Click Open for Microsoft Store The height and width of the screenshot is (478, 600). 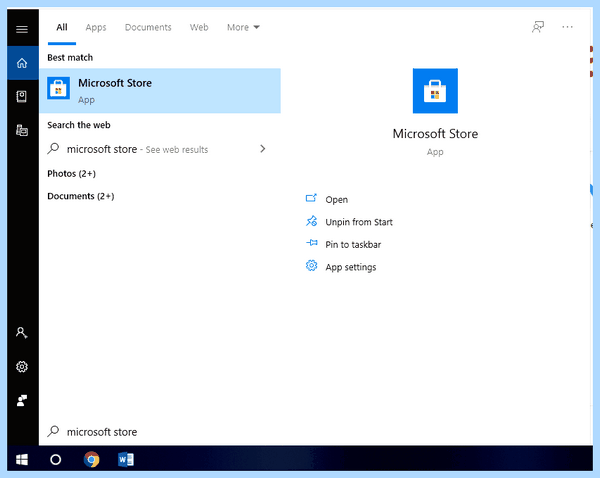(336, 200)
